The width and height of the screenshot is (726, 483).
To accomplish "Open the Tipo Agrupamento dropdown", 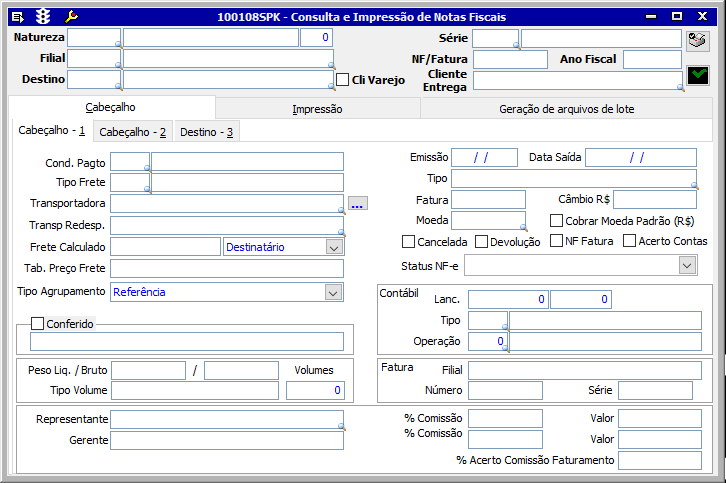I will pos(333,292).
